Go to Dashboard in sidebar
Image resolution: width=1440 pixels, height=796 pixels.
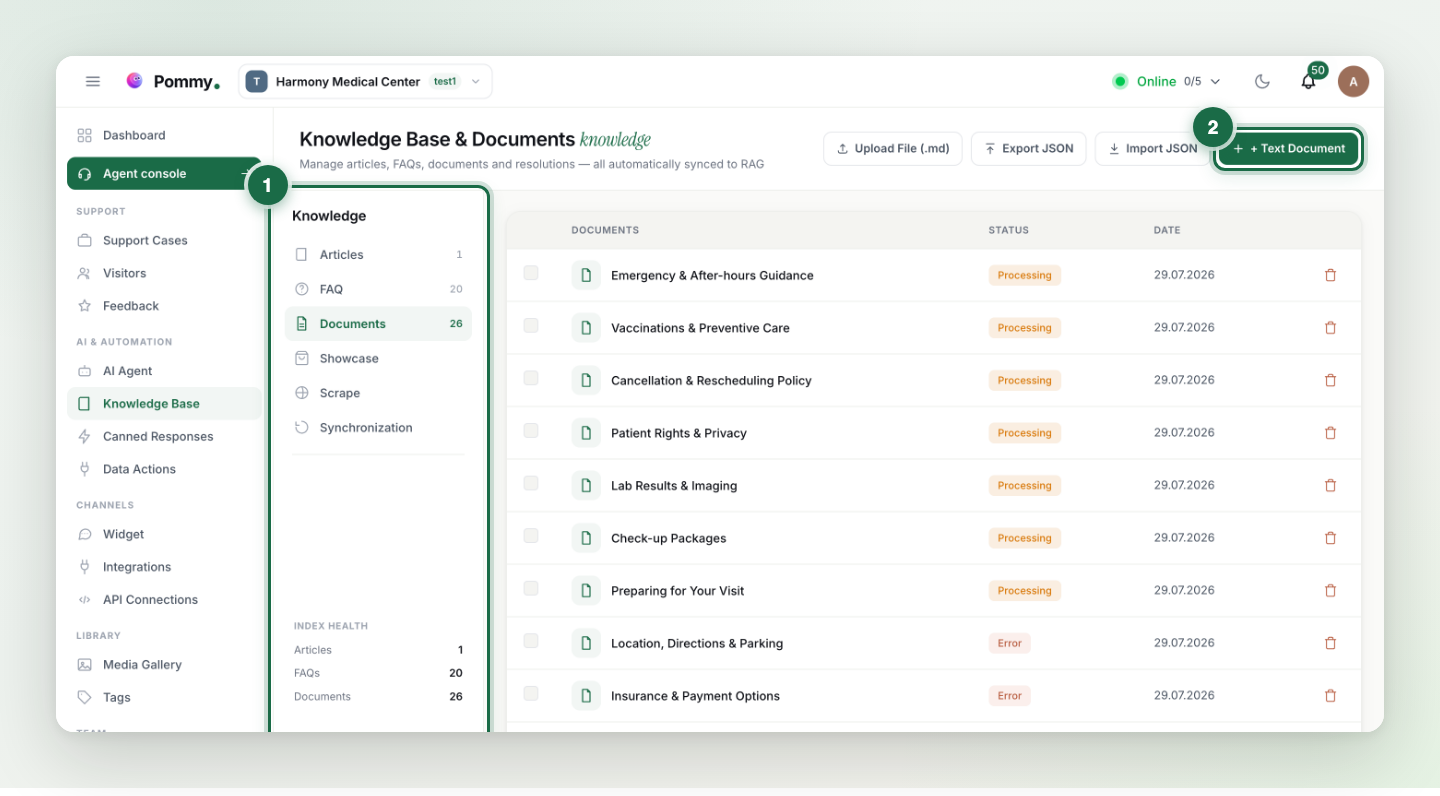point(164,136)
